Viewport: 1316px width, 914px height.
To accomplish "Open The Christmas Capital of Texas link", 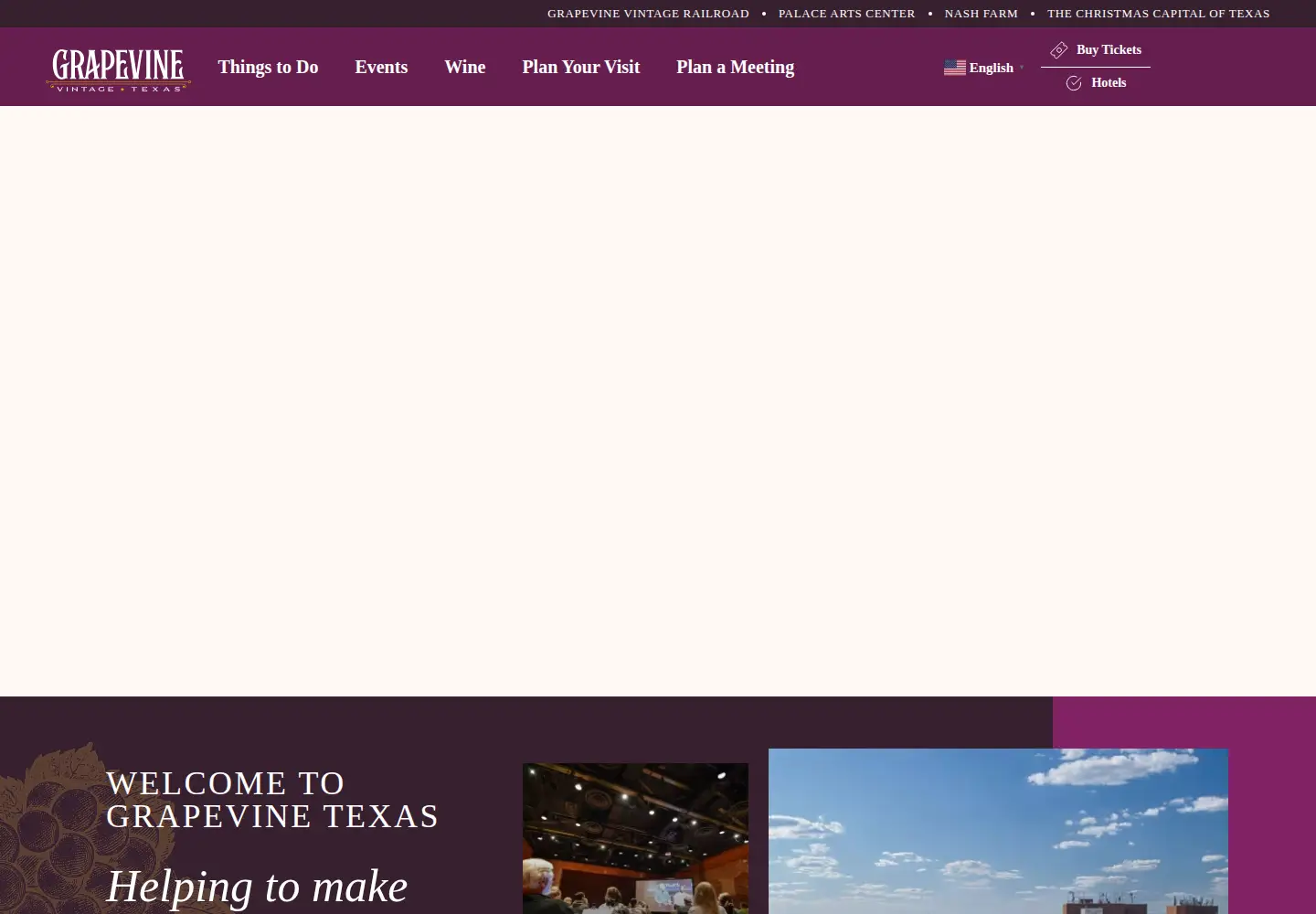I will tap(1159, 14).
